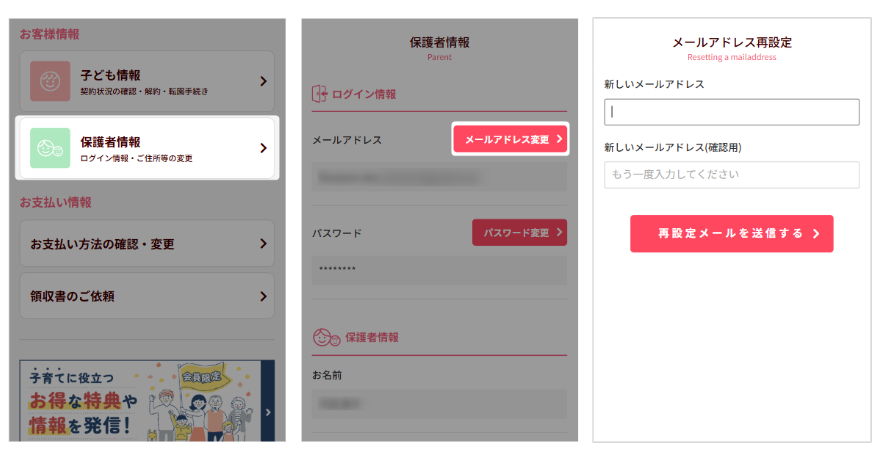The width and height of the screenshot is (887, 457).
Task: Click the login door icon beside ログイン情報
Action: click(x=320, y=94)
